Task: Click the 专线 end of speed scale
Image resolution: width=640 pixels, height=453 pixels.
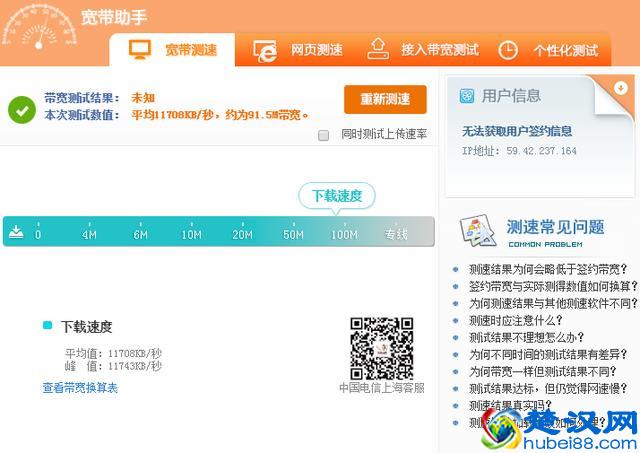Action: [x=396, y=234]
